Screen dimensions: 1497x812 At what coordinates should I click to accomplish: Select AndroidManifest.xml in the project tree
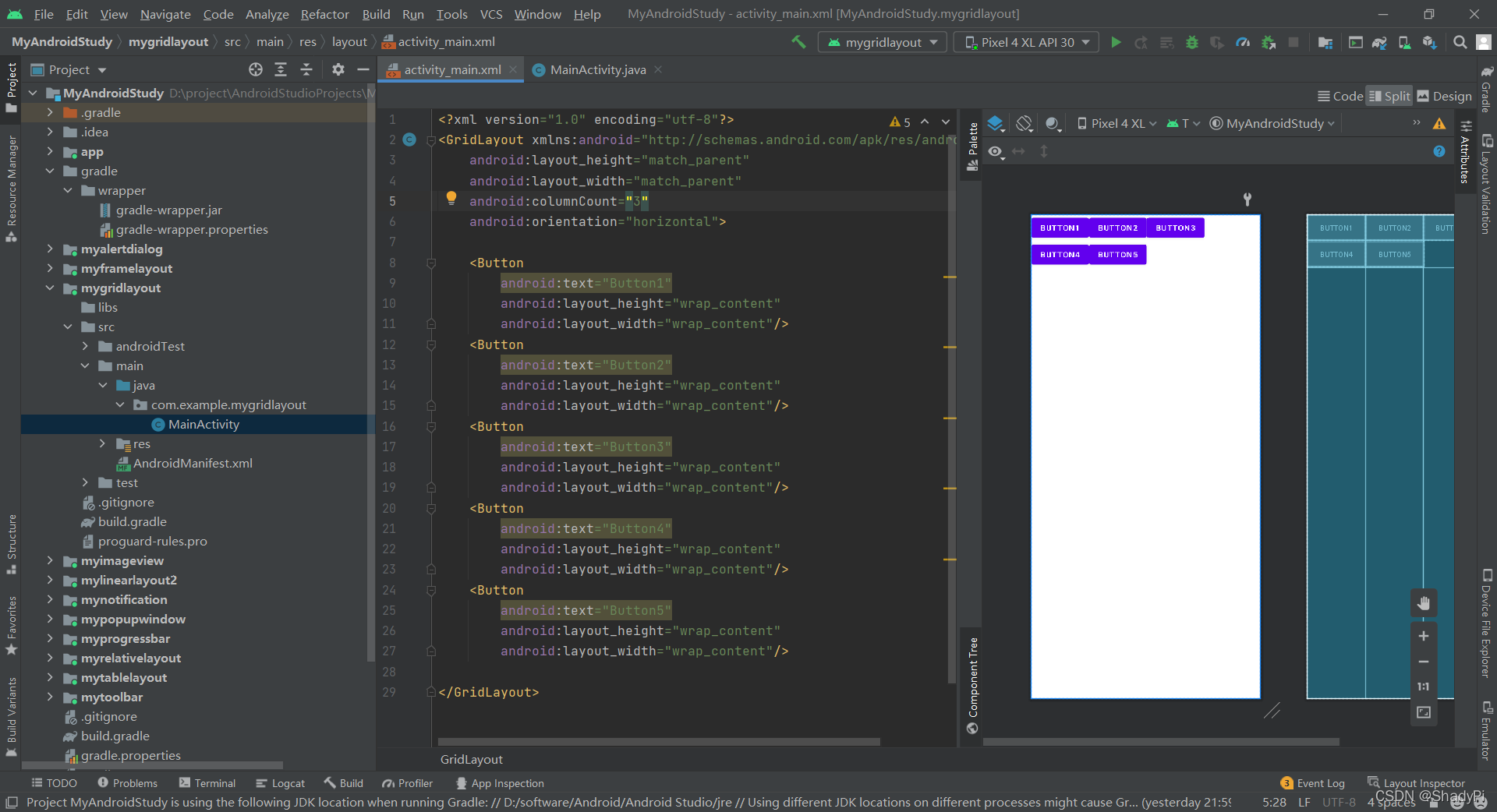193,463
